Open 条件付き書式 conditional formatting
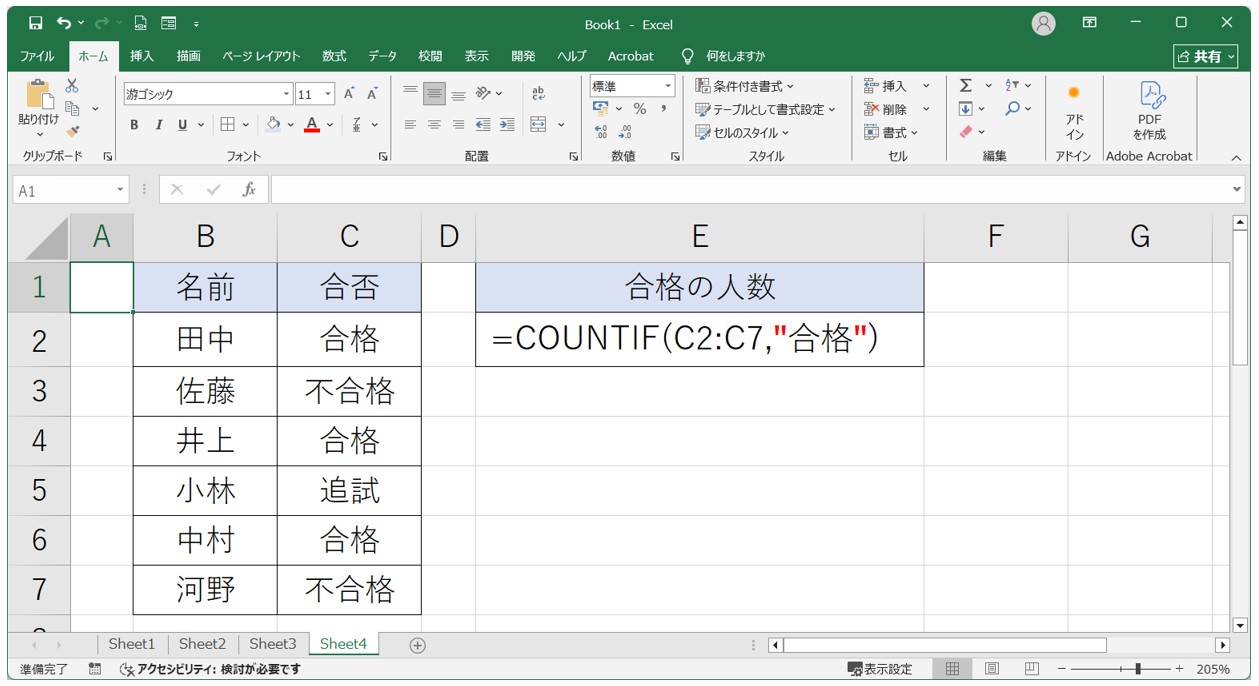This screenshot has width=1259, height=686. 746,86
